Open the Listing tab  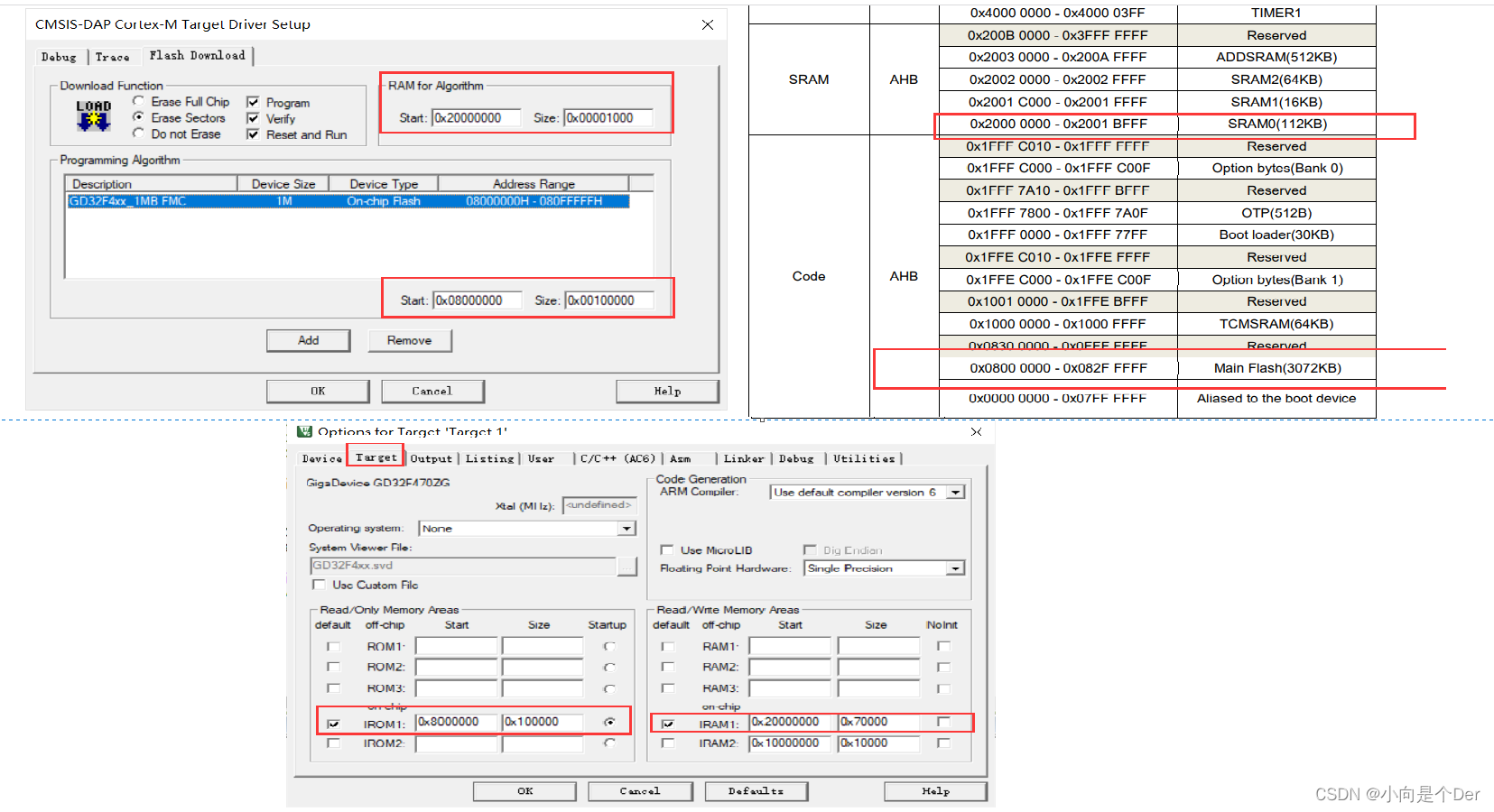[x=490, y=458]
